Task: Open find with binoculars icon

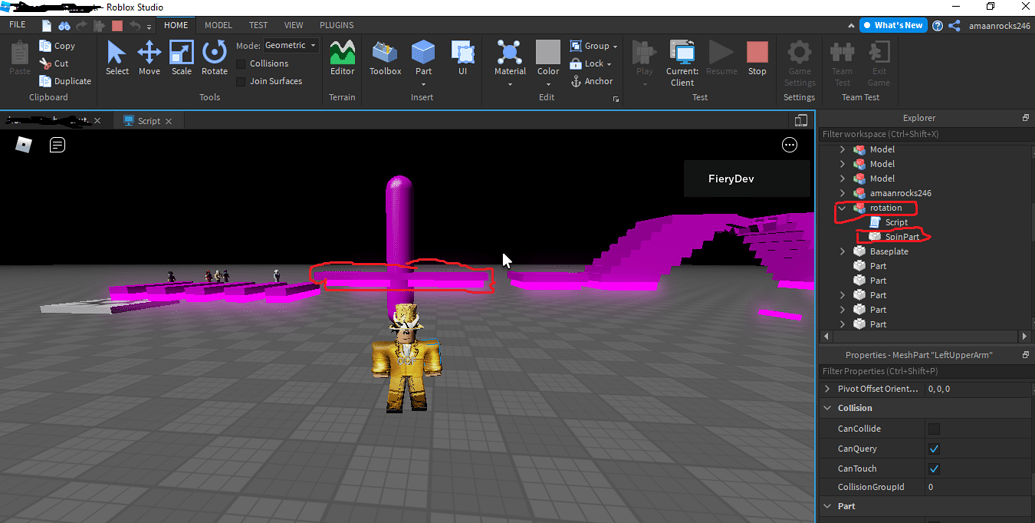Action: pos(64,26)
